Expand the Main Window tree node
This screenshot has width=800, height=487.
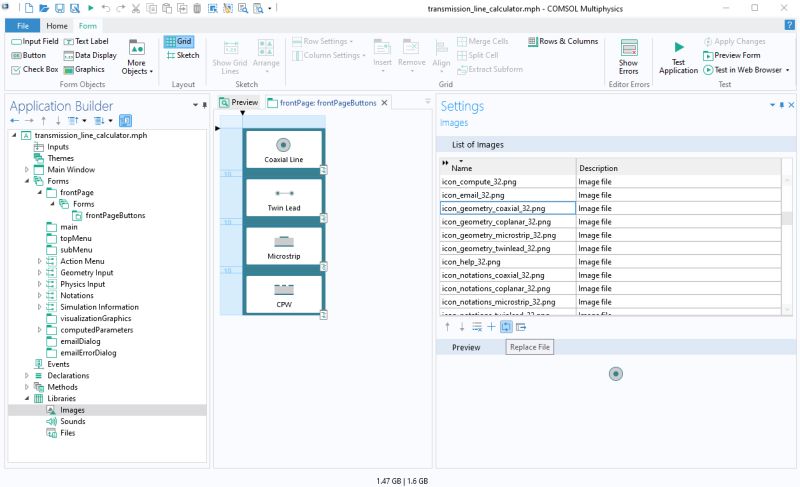(x=27, y=169)
